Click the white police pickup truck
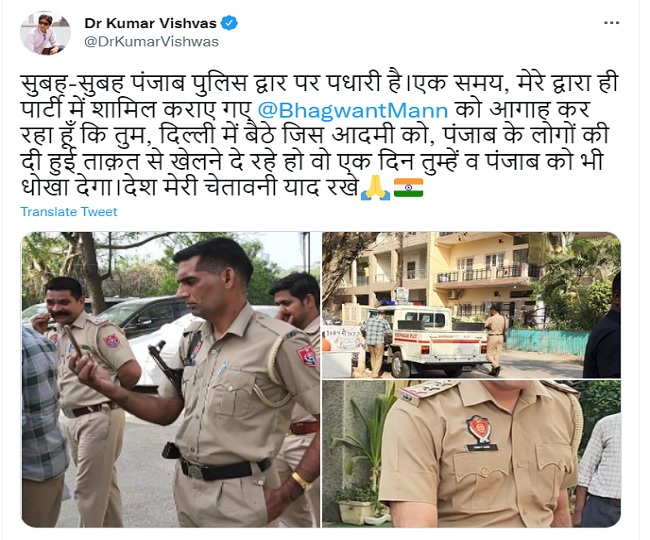The width and height of the screenshot is (650, 540). tap(427, 341)
